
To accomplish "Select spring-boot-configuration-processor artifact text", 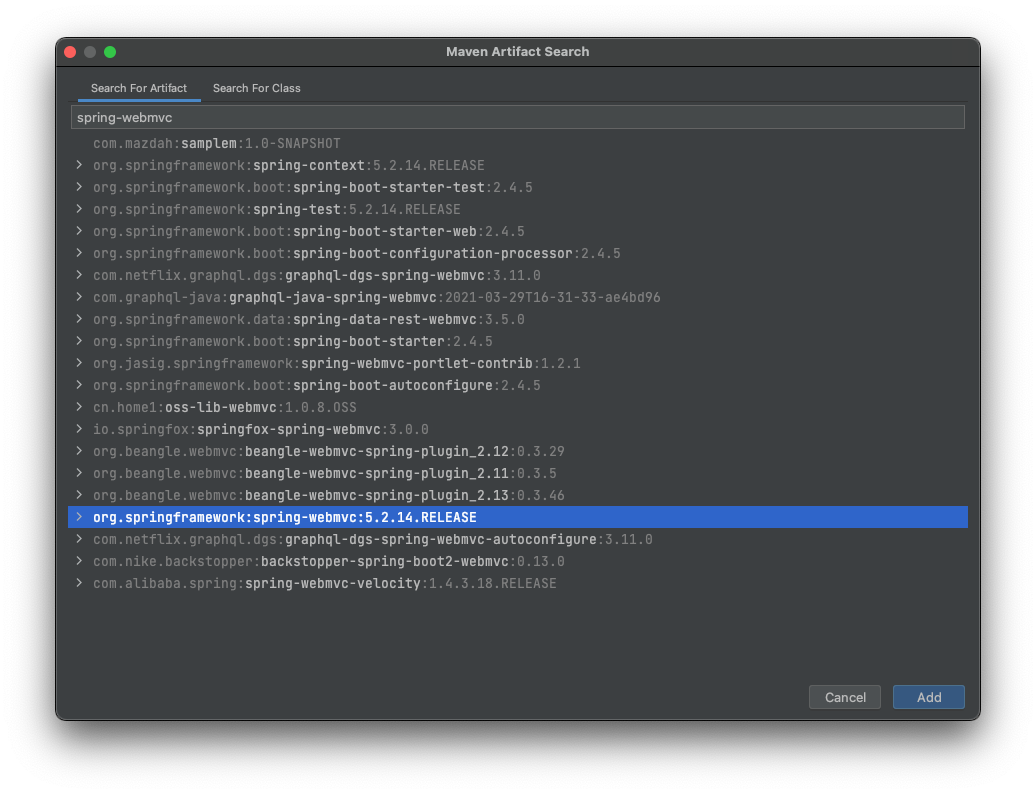I will [x=357, y=253].
